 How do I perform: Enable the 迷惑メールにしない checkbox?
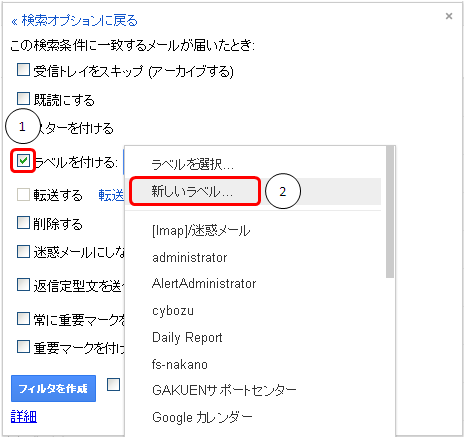(x=23, y=251)
